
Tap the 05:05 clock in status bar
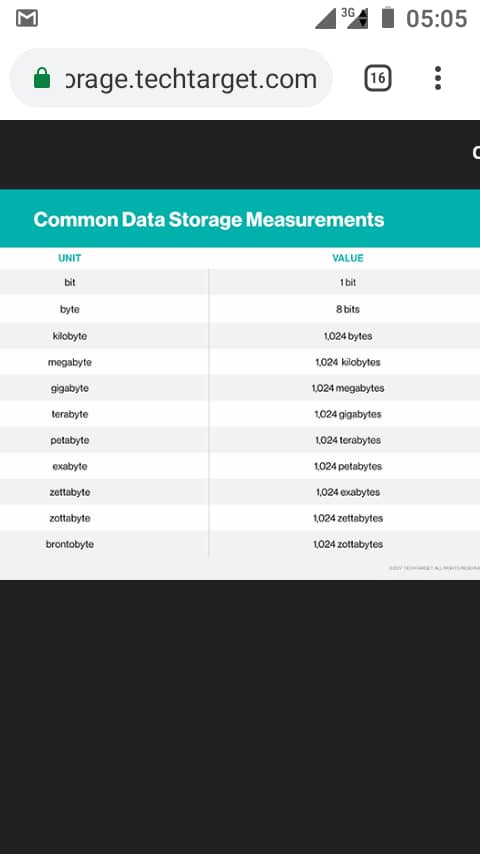pos(436,19)
